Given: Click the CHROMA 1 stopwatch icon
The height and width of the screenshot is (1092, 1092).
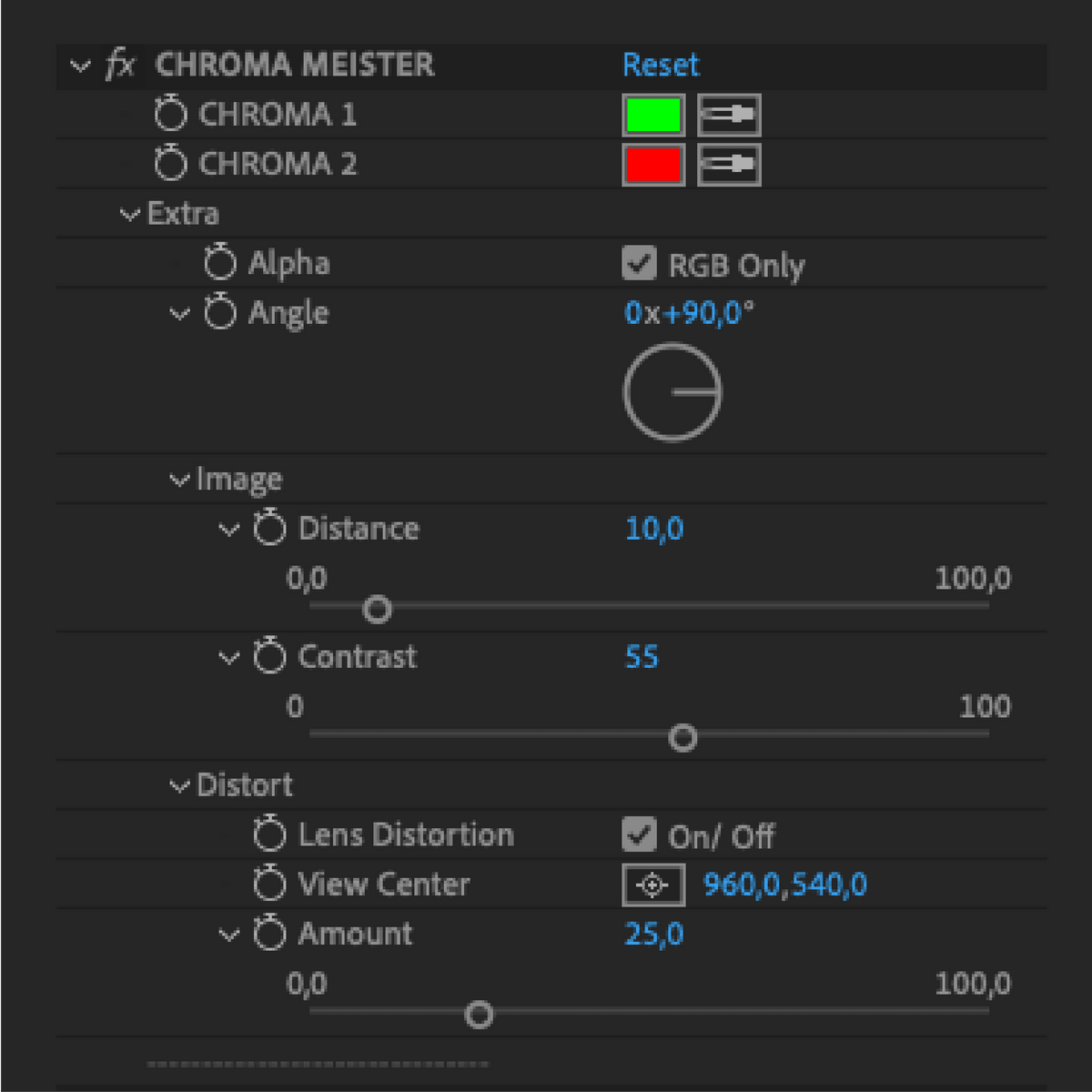Looking at the screenshot, I should 170,115.
